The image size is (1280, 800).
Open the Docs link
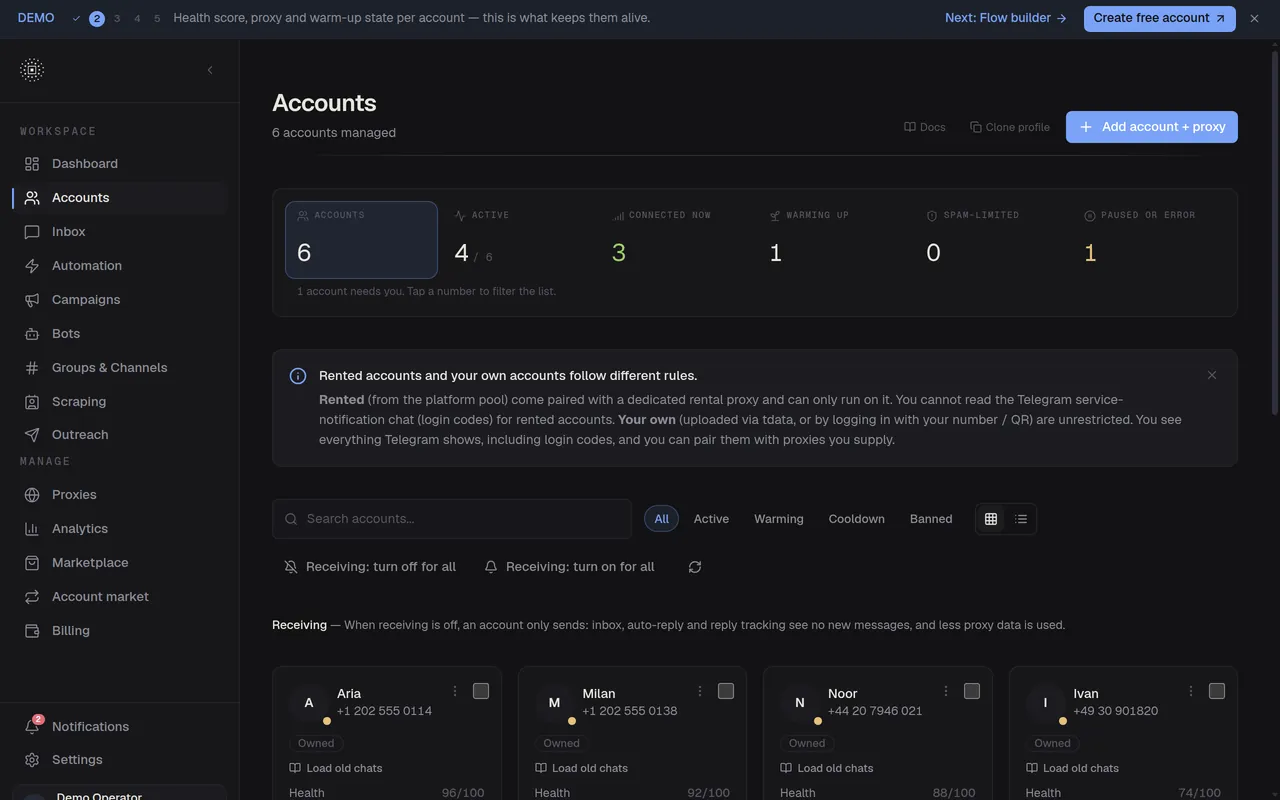pyautogui.click(x=925, y=127)
